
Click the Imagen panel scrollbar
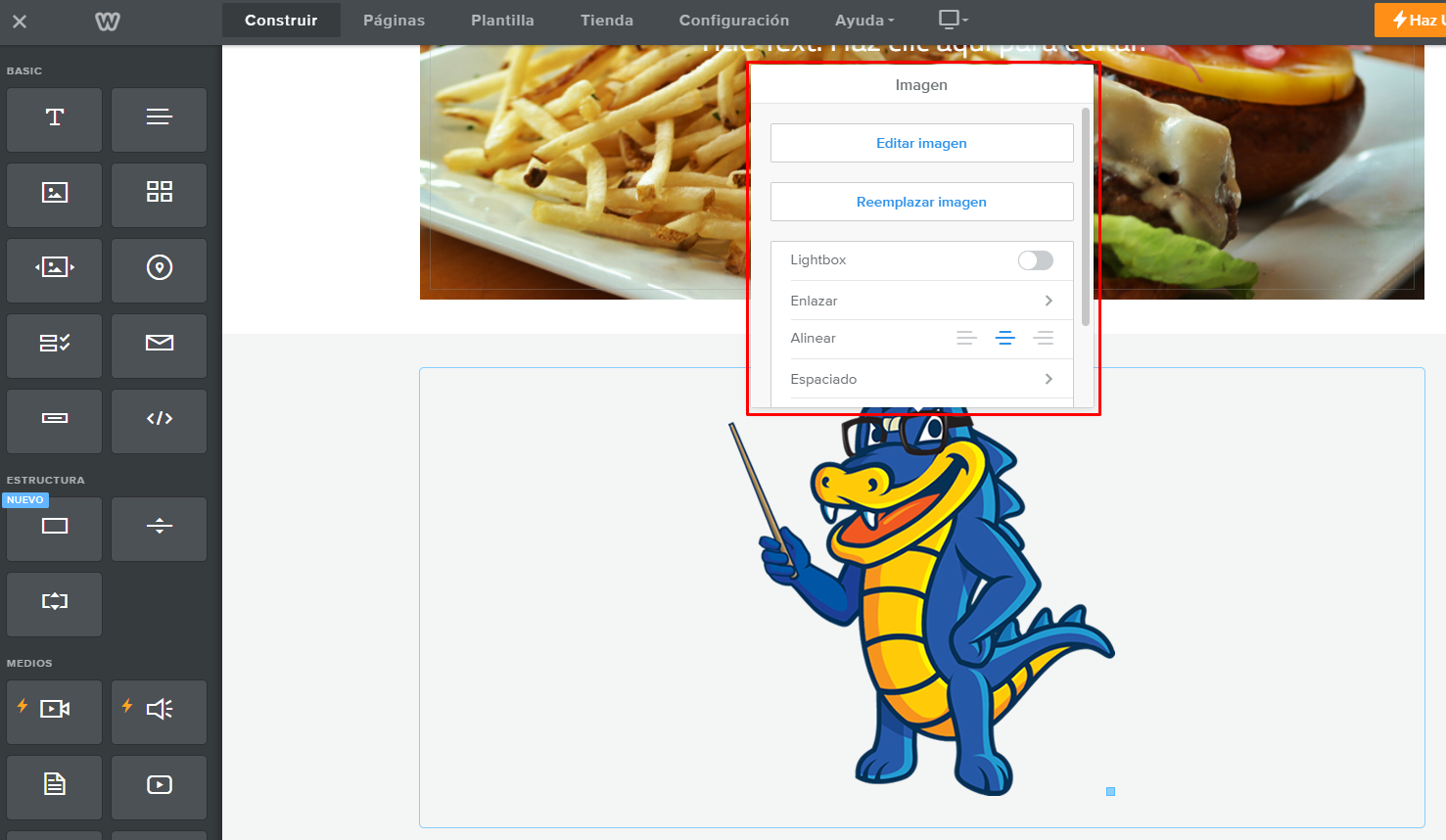click(x=1086, y=217)
